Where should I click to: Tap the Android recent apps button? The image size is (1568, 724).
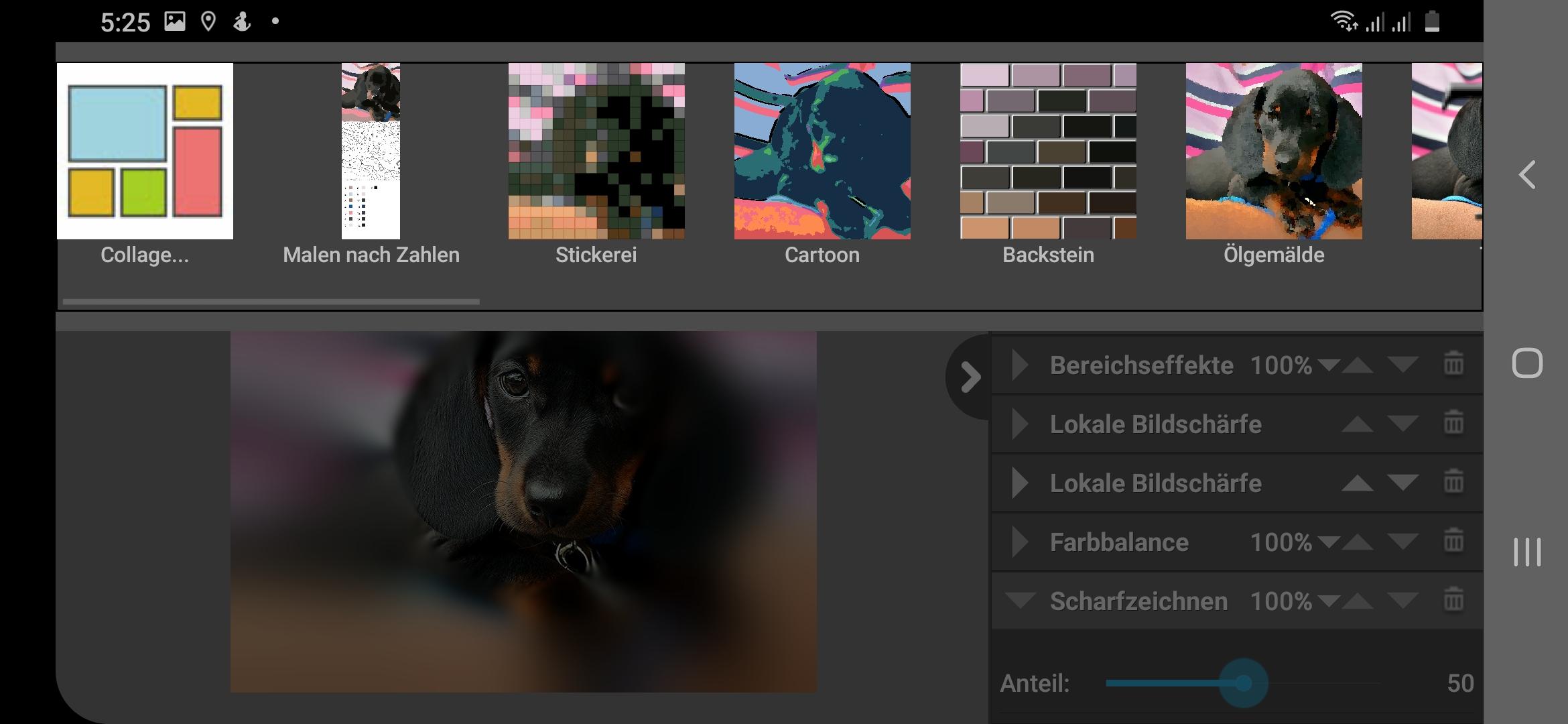click(1527, 552)
